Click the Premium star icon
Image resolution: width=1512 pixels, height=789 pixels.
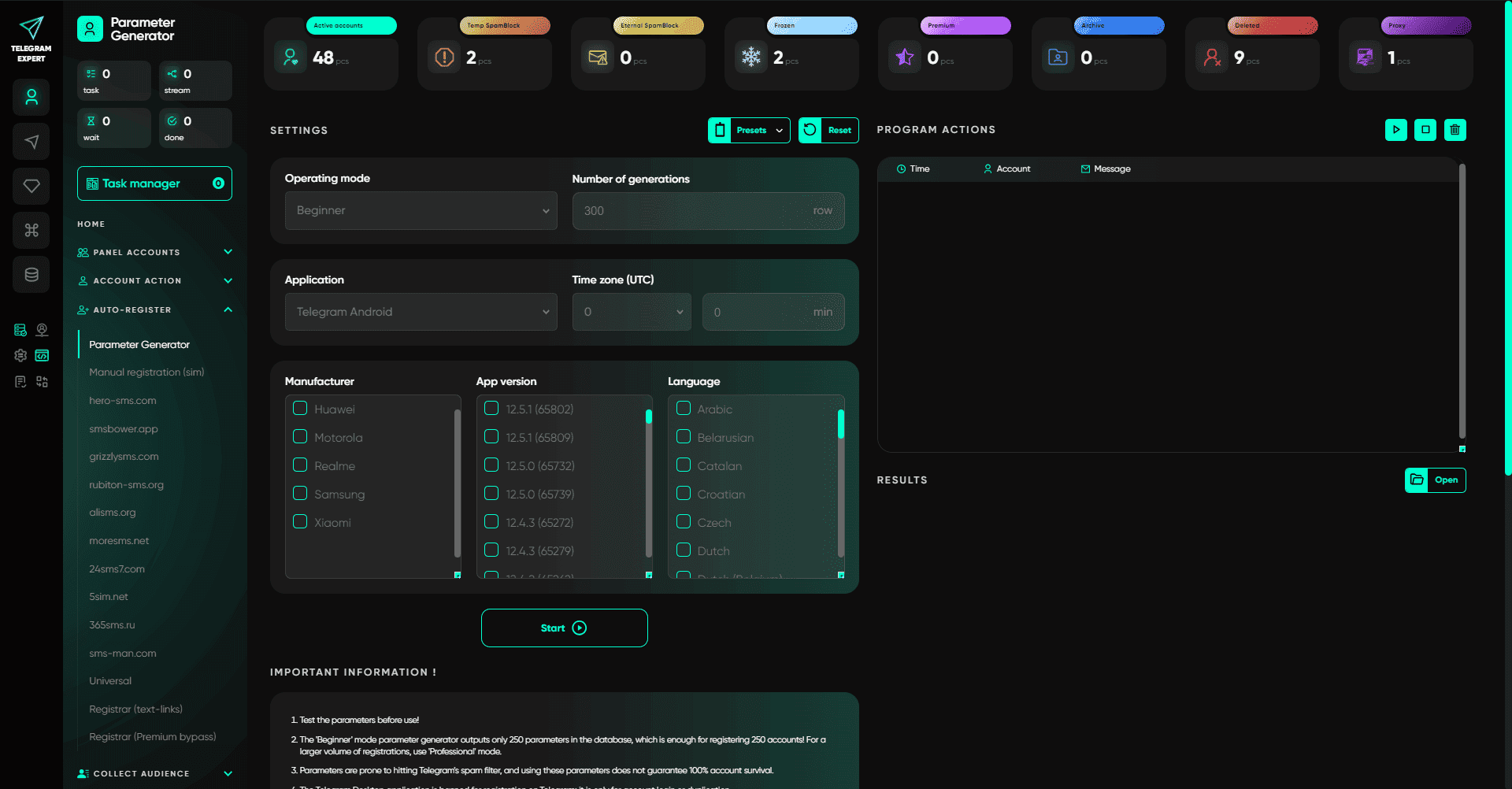click(x=905, y=57)
